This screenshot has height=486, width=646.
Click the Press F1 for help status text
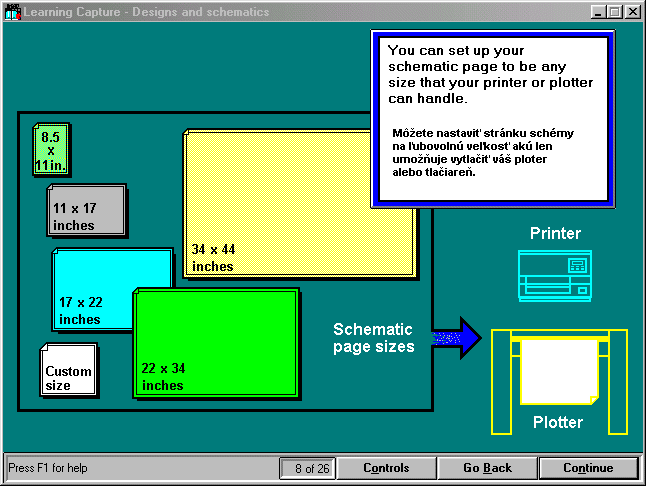[48, 468]
